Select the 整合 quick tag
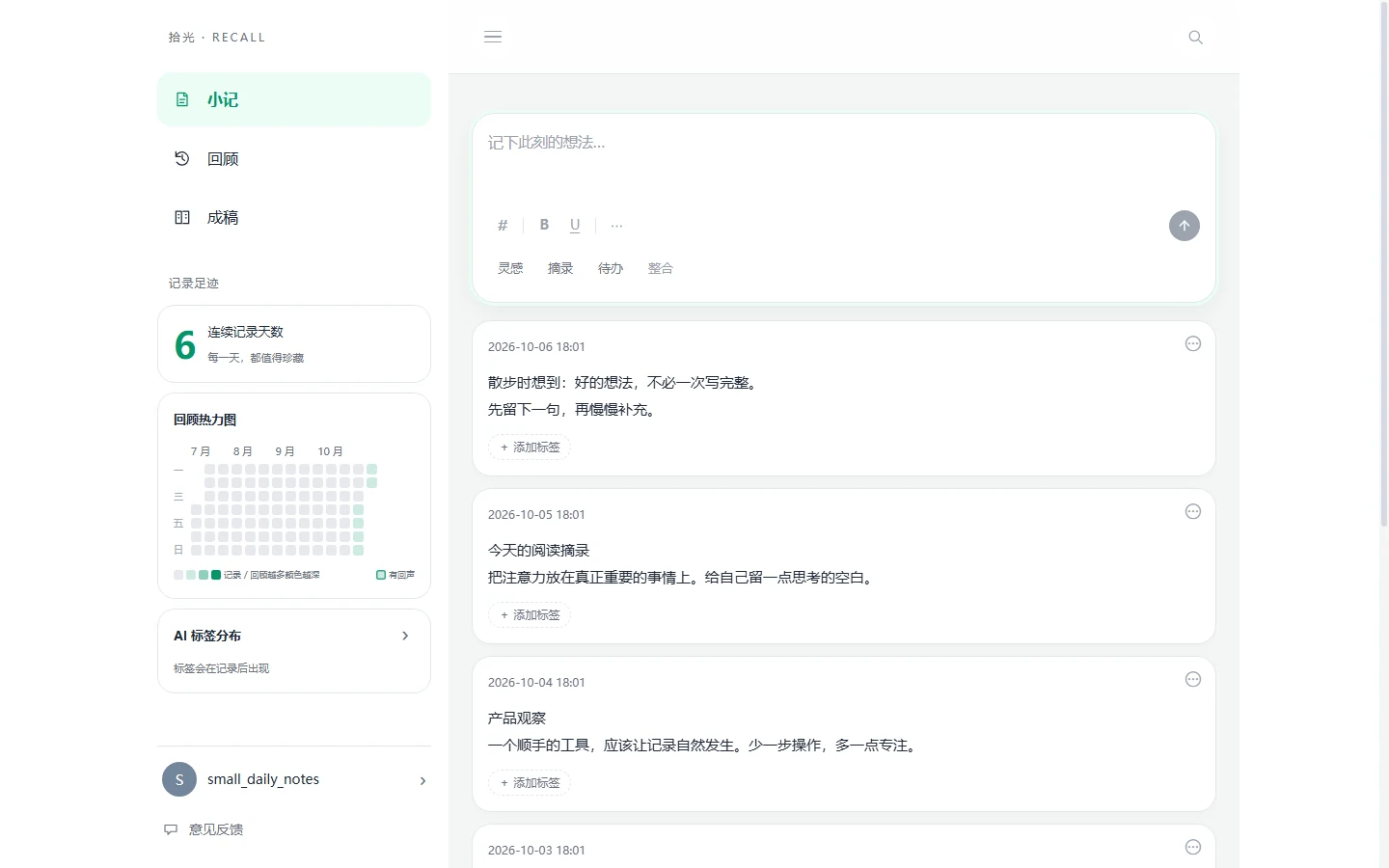This screenshot has height=868, width=1389. point(661,268)
